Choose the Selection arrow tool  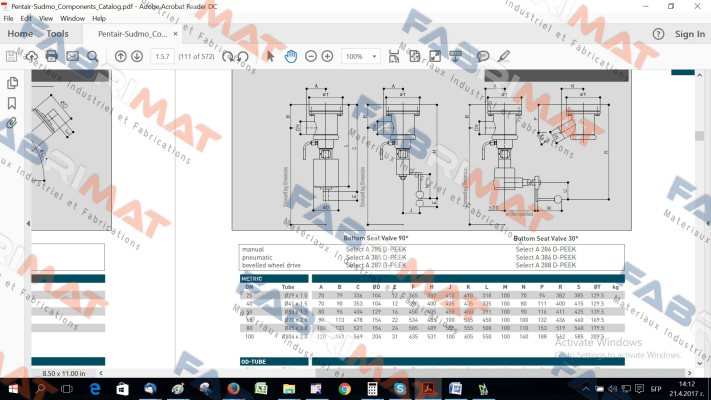click(x=270, y=56)
